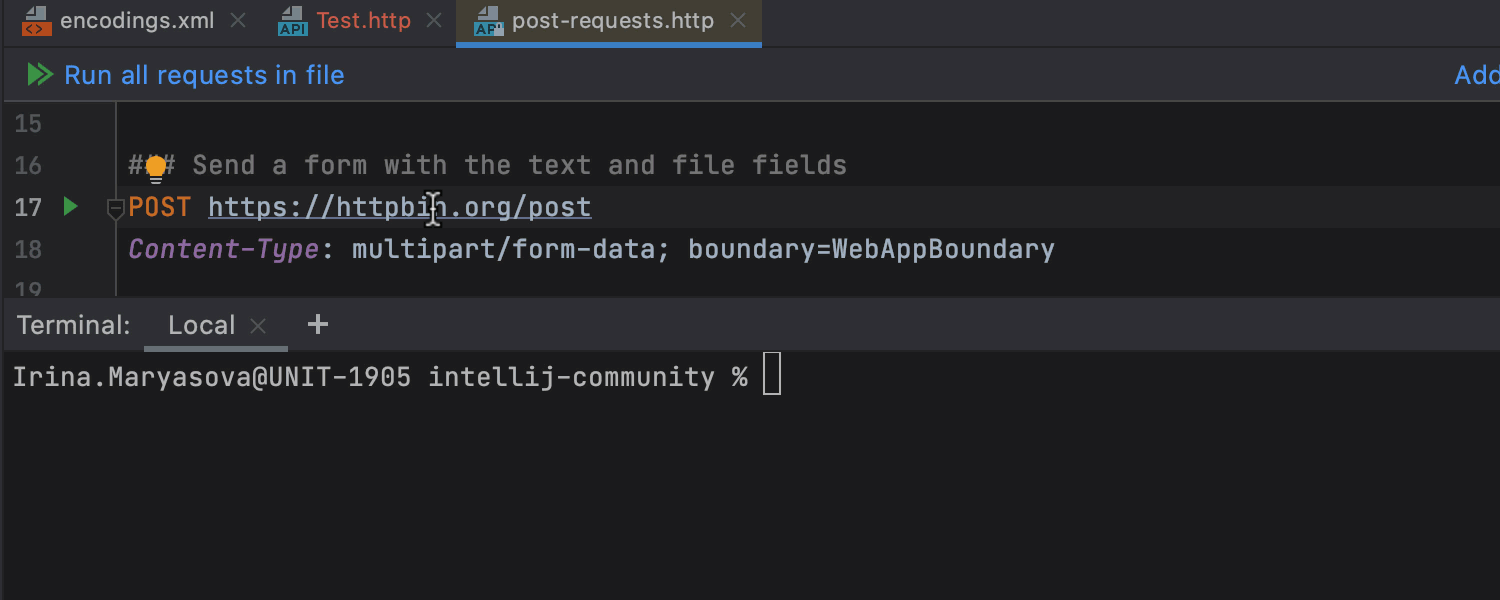Click the API icon on the Test.http tab
This screenshot has height=600, width=1500.
click(x=291, y=20)
